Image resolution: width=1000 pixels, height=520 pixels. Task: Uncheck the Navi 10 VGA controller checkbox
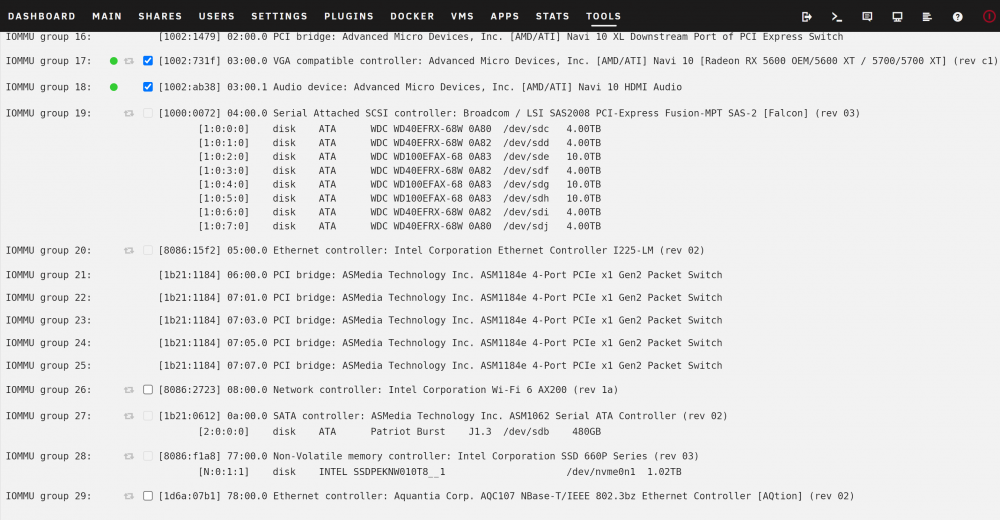pos(148,61)
